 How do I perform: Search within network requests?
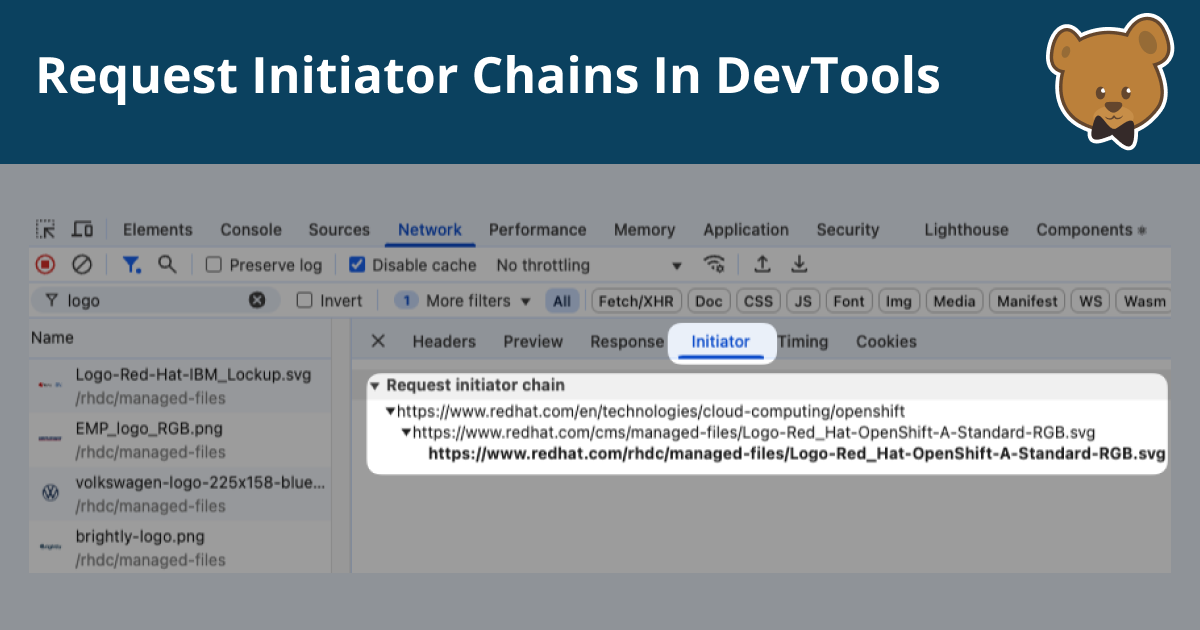[x=167, y=264]
